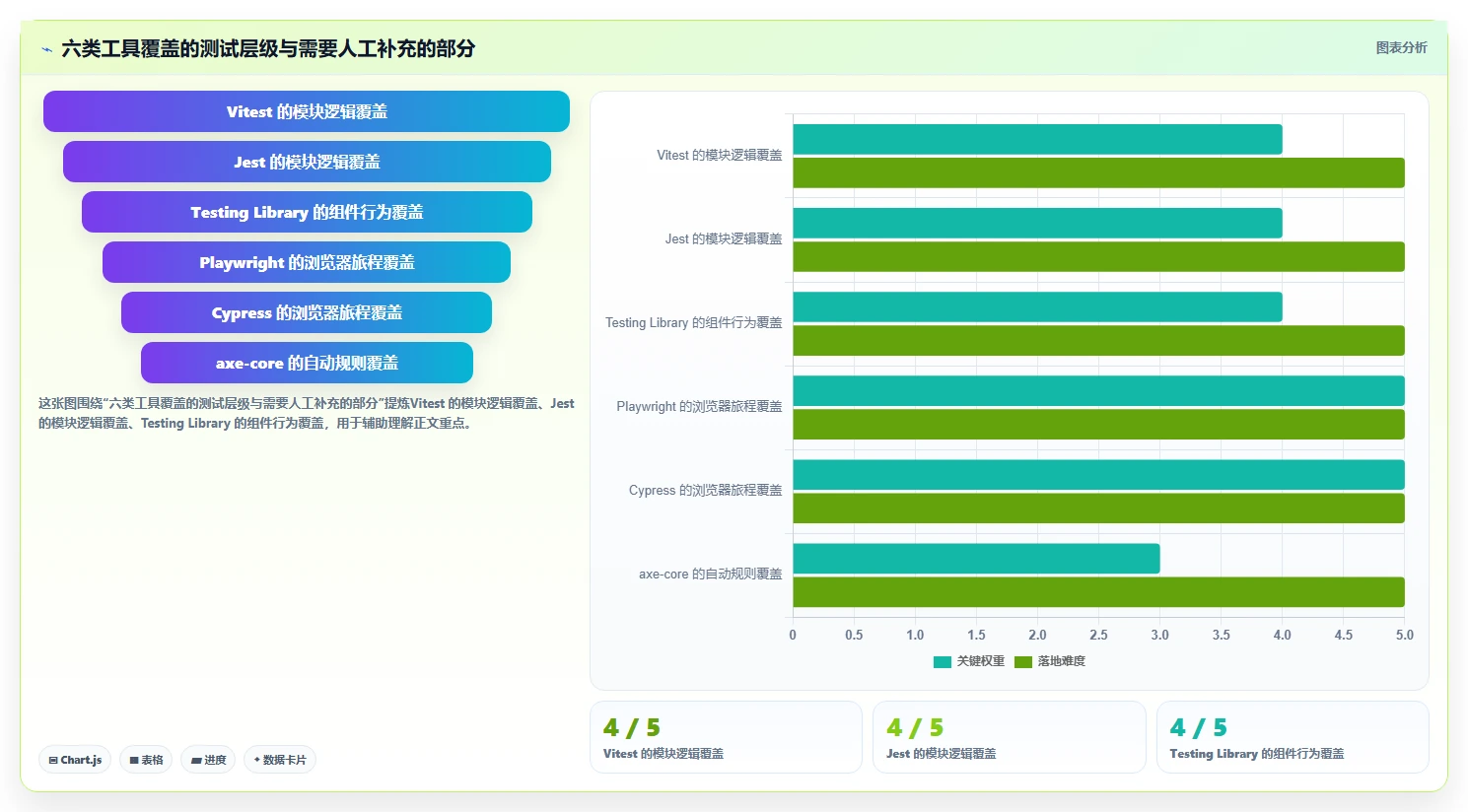Toggle the 落地难度 legend swatch

click(x=1022, y=661)
